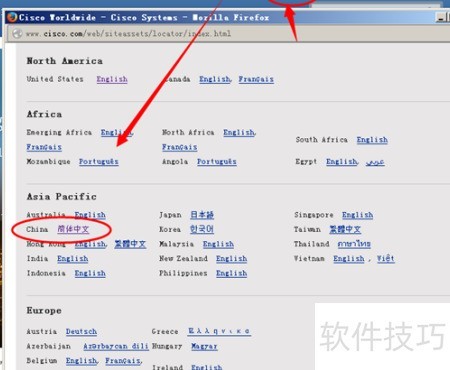Image resolution: width=450 pixels, height=370 pixels.
Task: Open Korea Korean language link
Action: 202,229
